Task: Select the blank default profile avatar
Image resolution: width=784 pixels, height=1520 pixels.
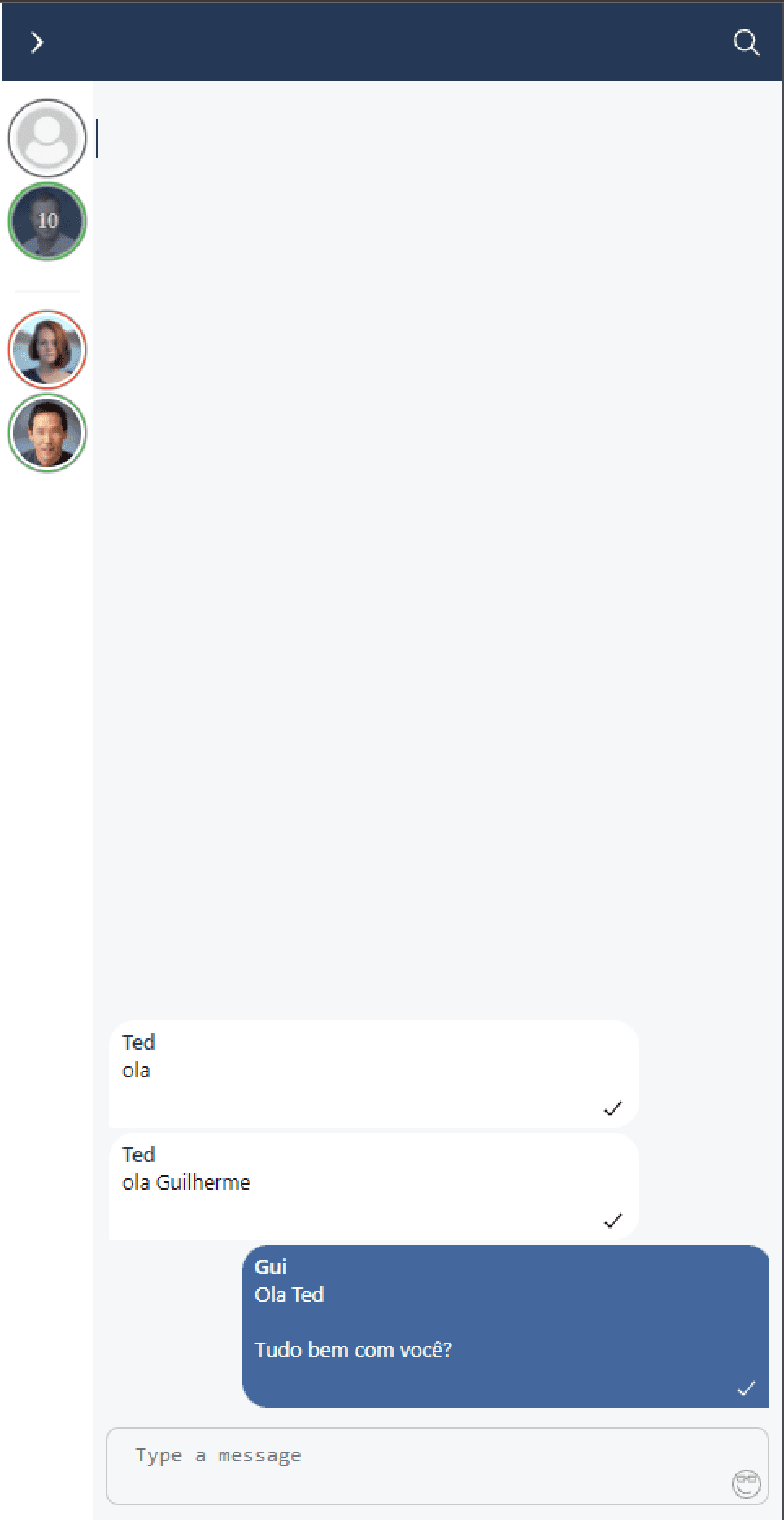Action: tap(47, 138)
